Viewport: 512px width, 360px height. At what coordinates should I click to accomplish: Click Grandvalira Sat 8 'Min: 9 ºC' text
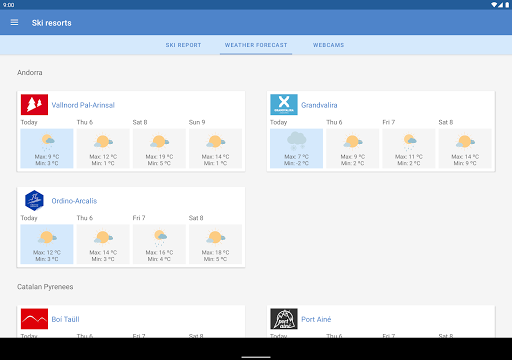pyautogui.click(x=465, y=163)
